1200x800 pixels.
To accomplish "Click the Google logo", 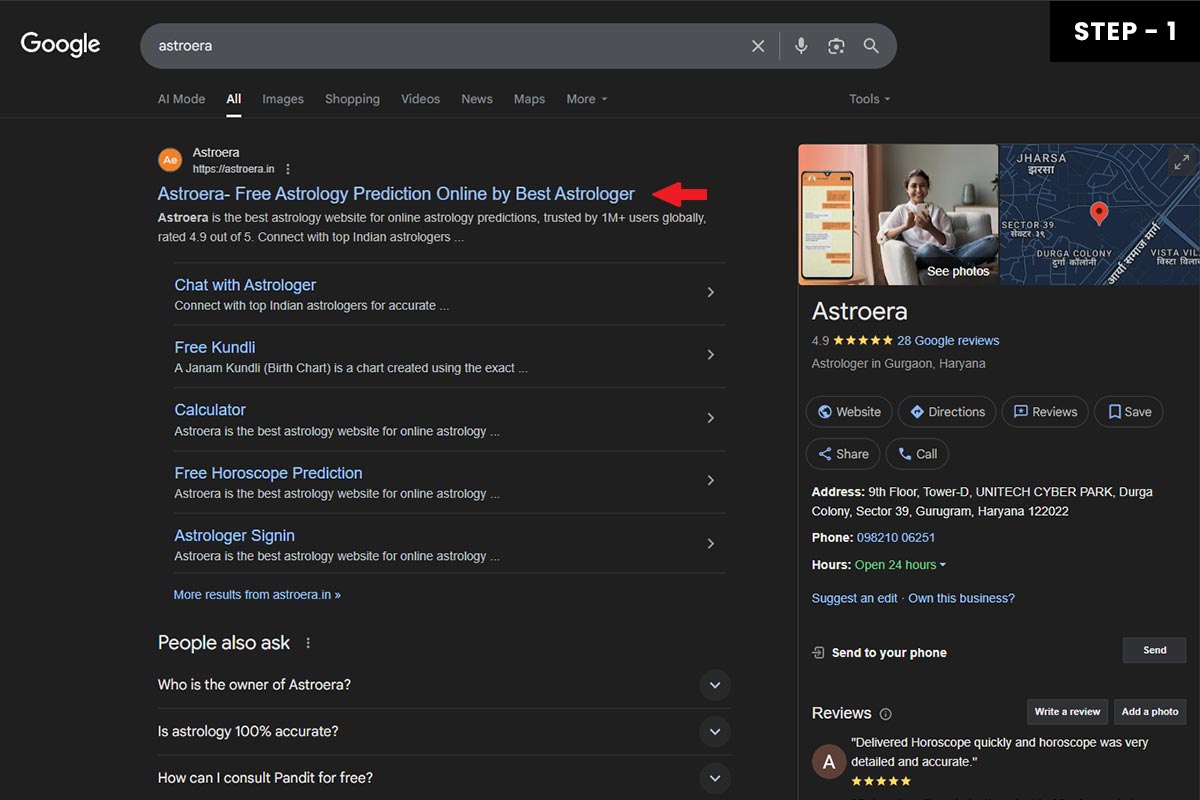I will 60,45.
